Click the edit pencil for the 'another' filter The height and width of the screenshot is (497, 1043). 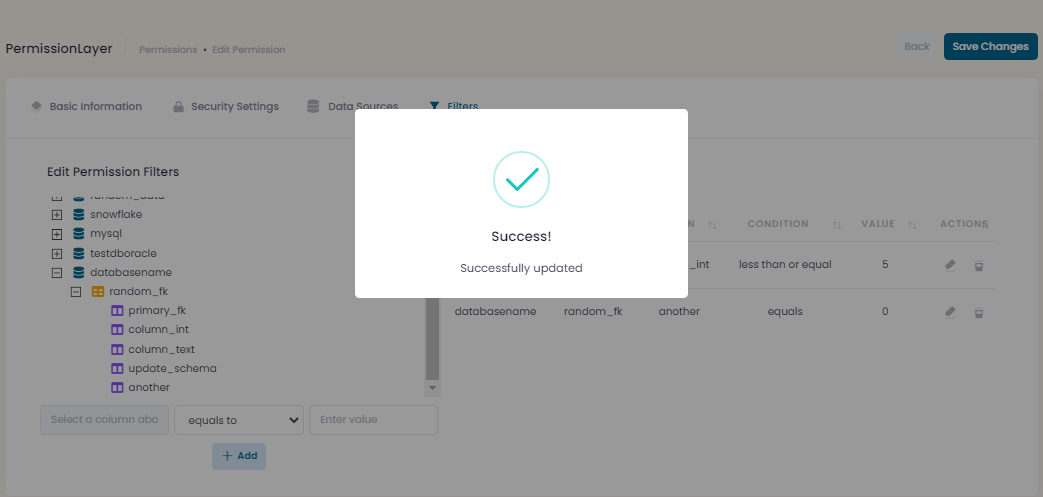click(950, 312)
